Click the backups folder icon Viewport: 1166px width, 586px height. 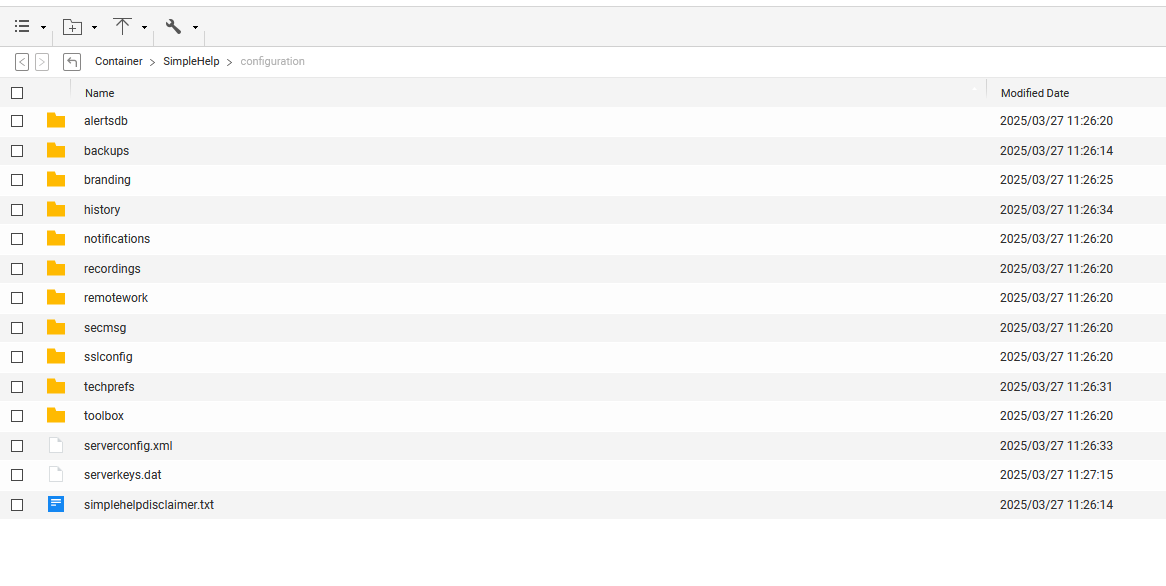point(56,150)
